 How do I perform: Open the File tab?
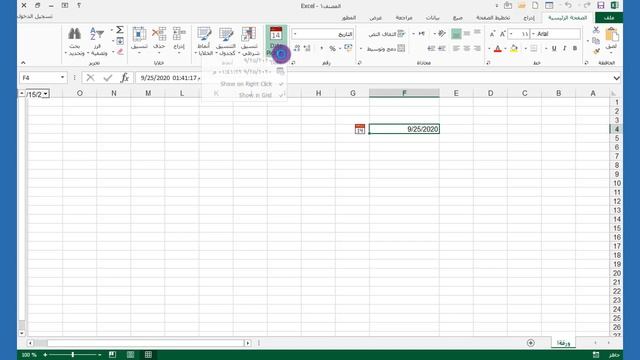[x=609, y=18]
